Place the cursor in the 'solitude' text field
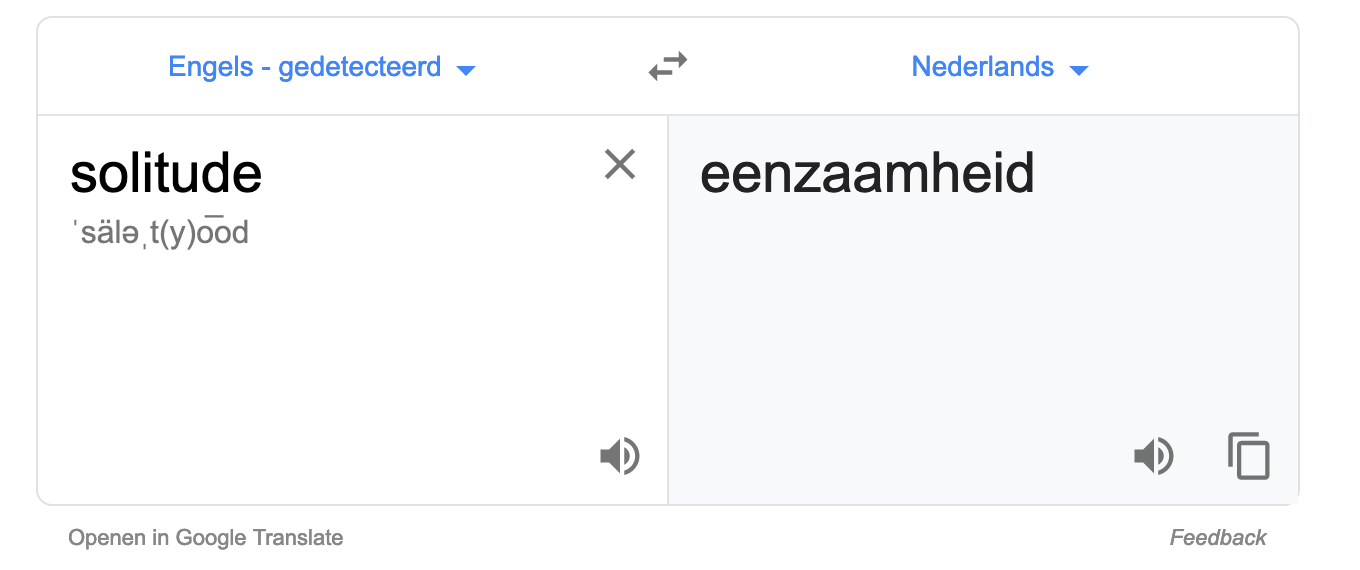Viewport: 1360px width, 570px height. click(x=166, y=174)
